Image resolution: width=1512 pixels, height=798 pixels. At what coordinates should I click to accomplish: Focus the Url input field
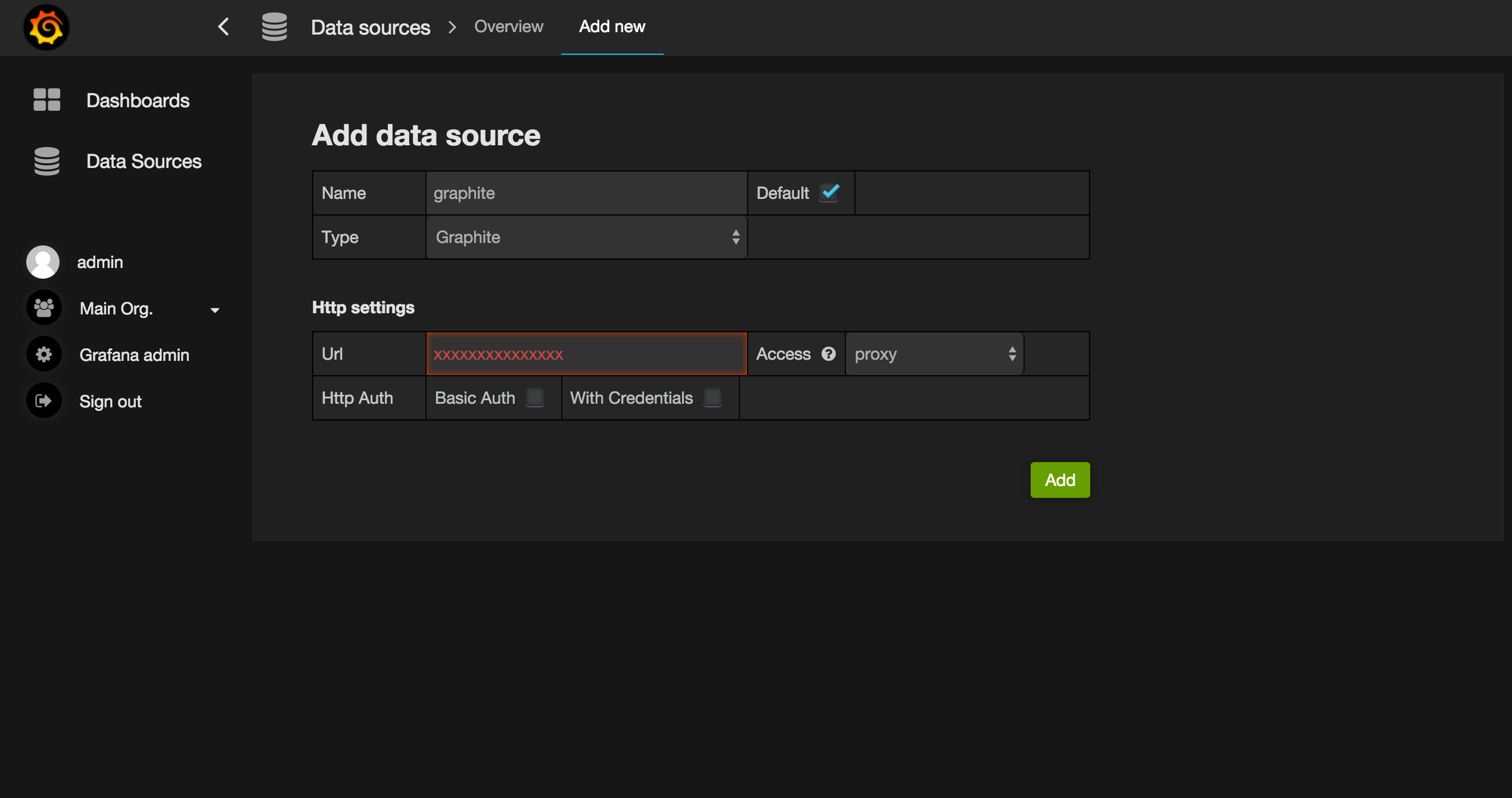pos(587,354)
